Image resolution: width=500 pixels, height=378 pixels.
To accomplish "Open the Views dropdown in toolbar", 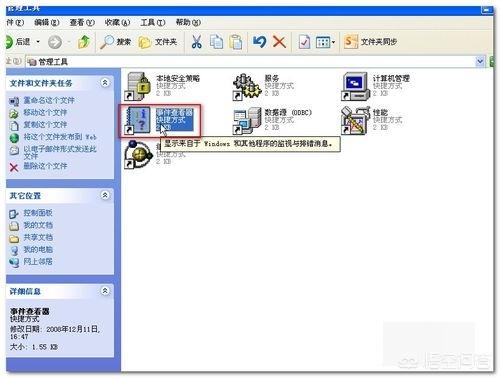I will click(325, 42).
